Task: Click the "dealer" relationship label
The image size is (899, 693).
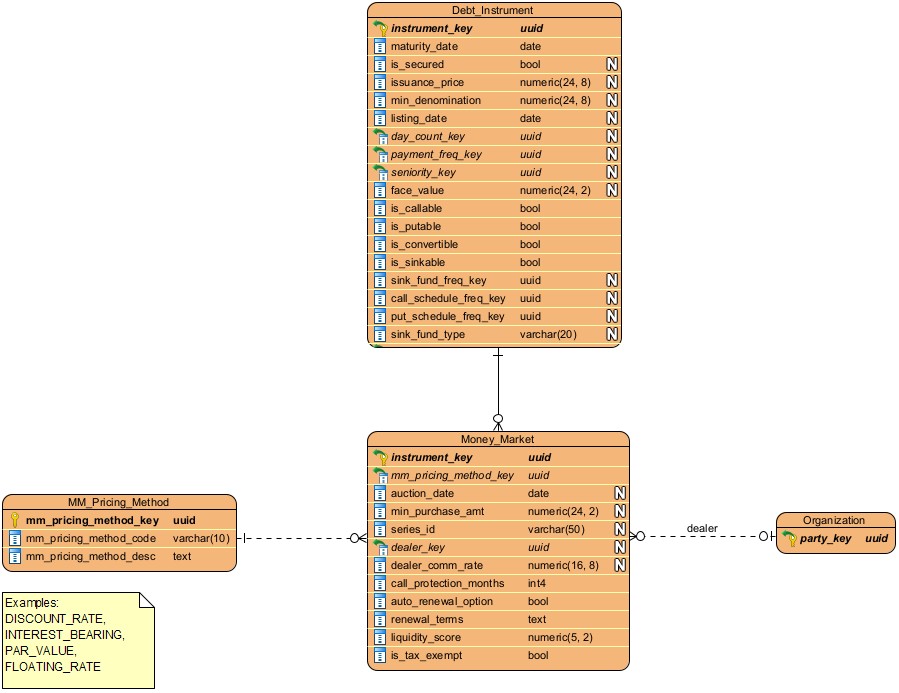Action: point(702,528)
